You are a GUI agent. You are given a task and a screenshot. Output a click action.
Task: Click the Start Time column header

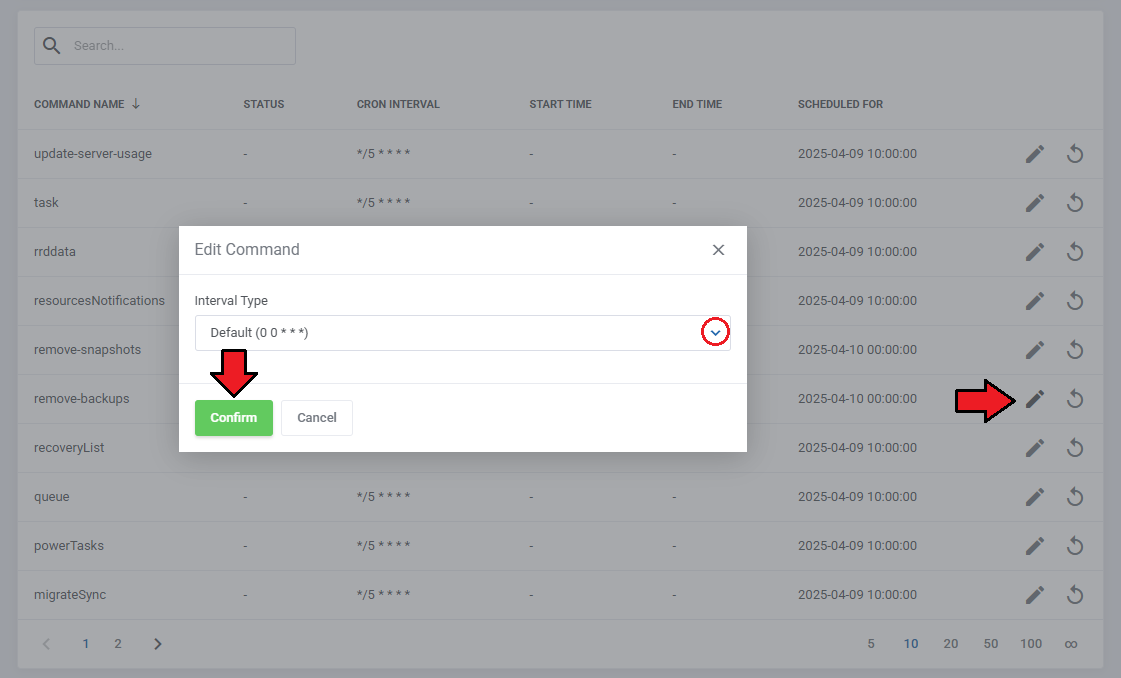pos(560,104)
